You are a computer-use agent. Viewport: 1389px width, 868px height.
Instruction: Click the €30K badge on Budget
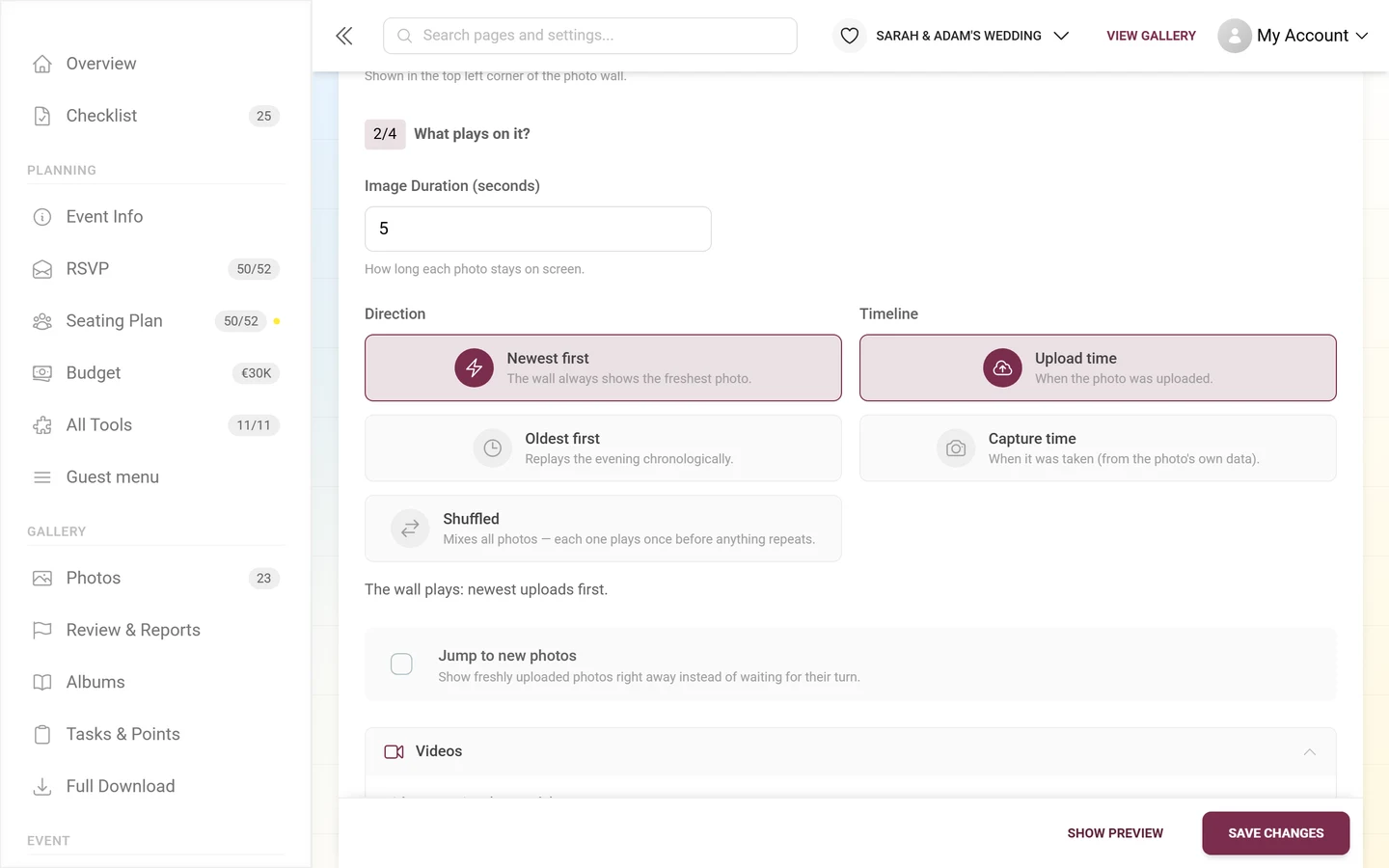(256, 373)
